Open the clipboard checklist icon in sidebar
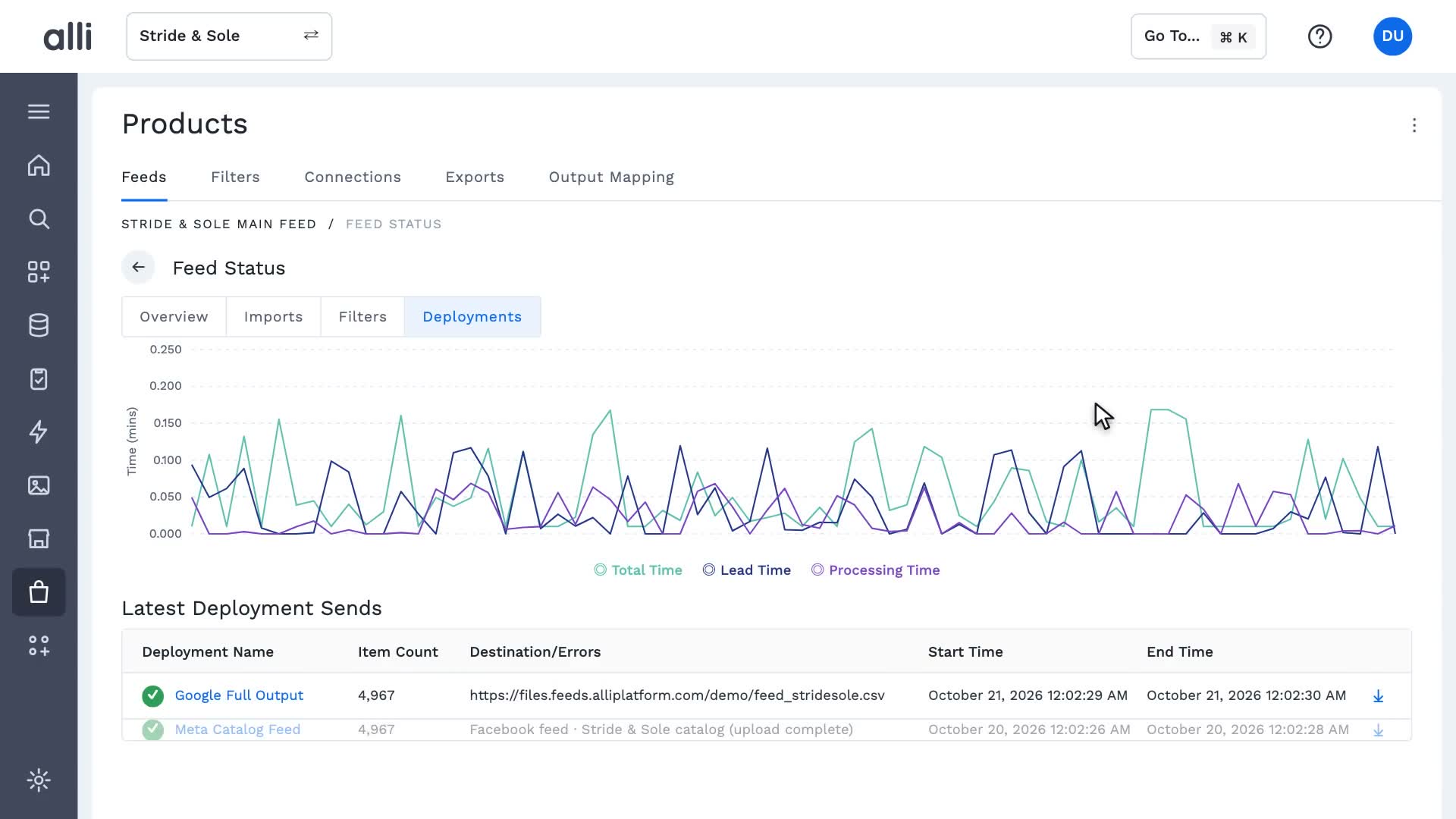The height and width of the screenshot is (819, 1456). 39,378
